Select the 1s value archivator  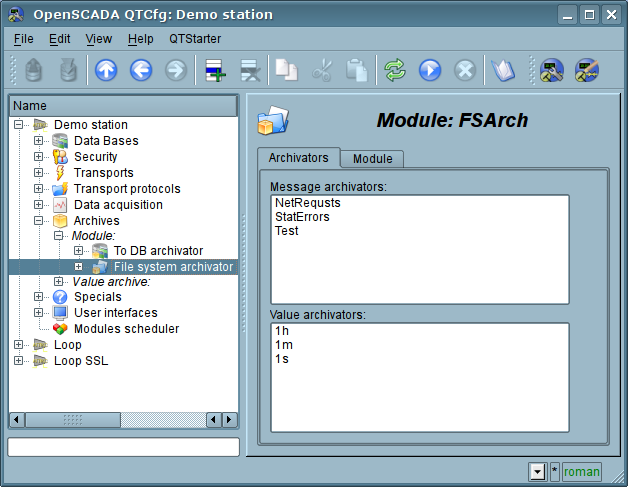282,359
